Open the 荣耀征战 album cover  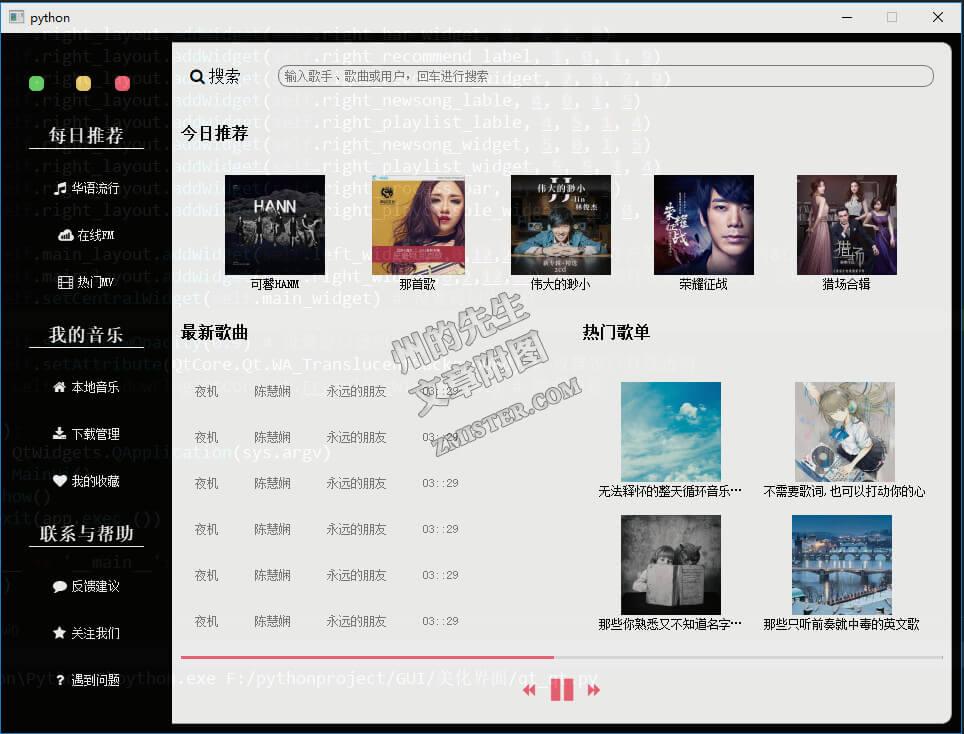tap(703, 225)
